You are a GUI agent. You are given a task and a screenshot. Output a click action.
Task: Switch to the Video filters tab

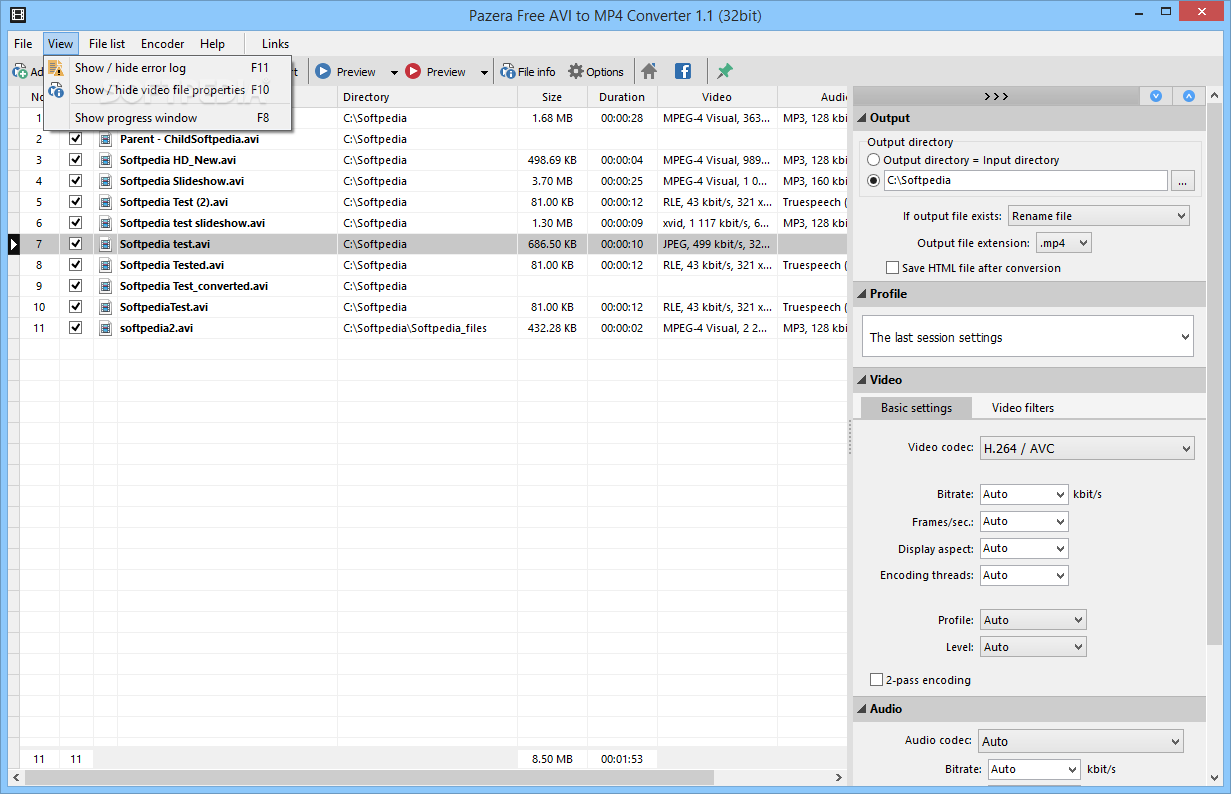click(1023, 408)
